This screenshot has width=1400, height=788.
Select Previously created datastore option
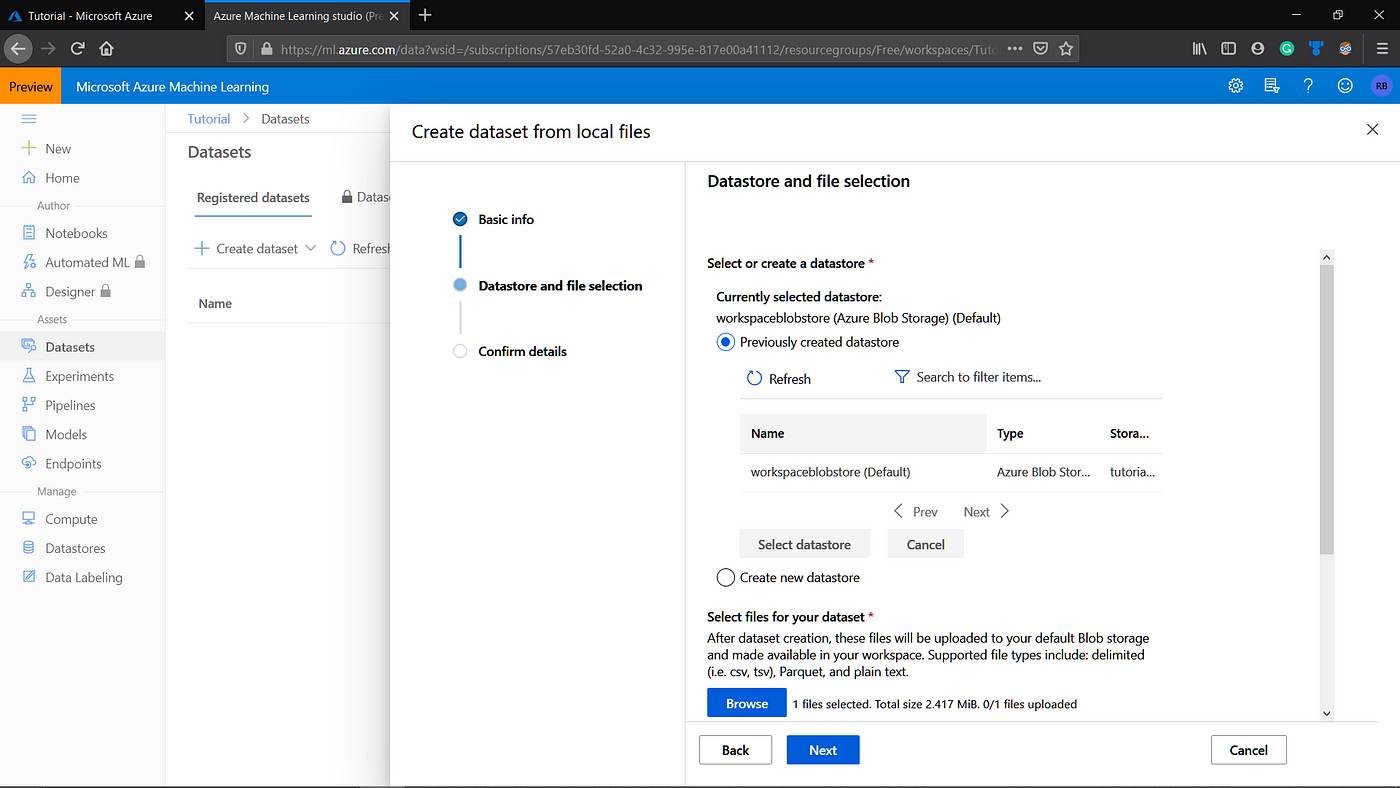point(726,342)
